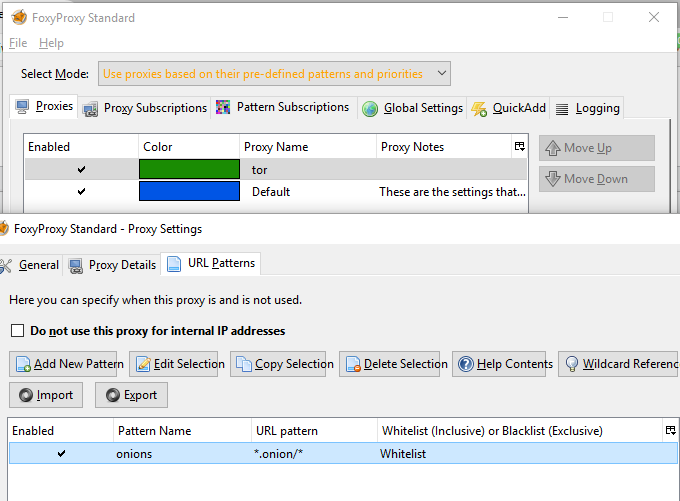The height and width of the screenshot is (501, 680).
Task: Click the Proxy Subscriptions computer icon
Action: click(90, 109)
